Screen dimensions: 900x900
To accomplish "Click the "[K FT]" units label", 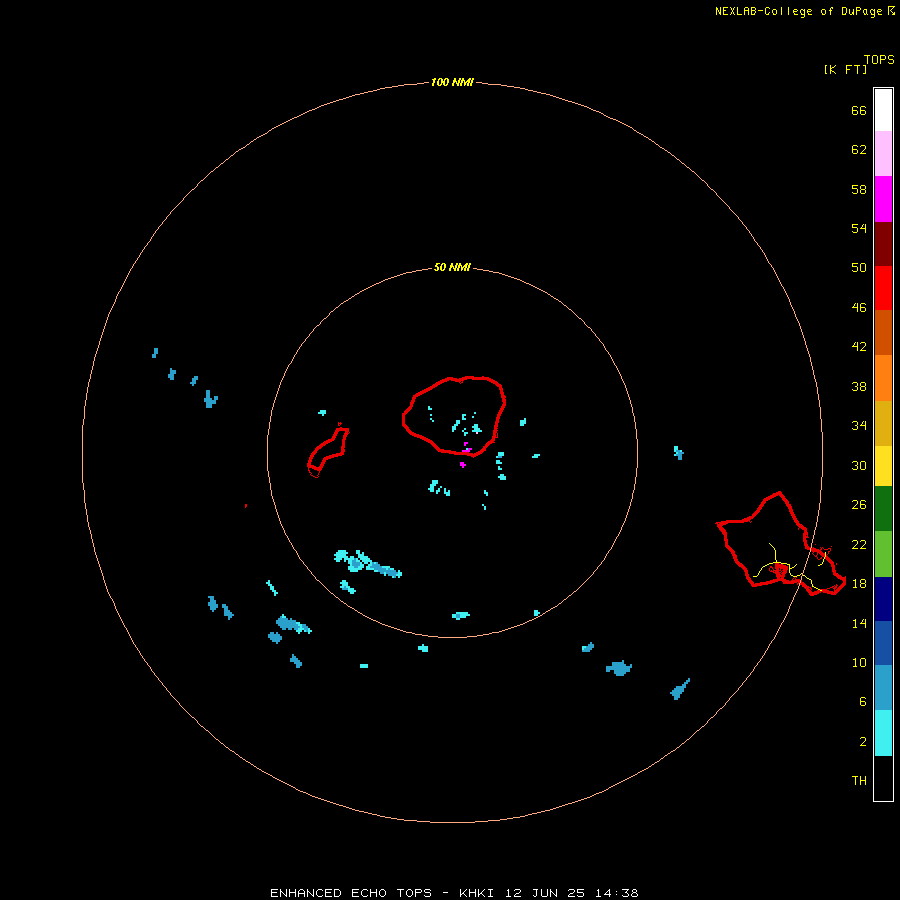I will coord(845,69).
